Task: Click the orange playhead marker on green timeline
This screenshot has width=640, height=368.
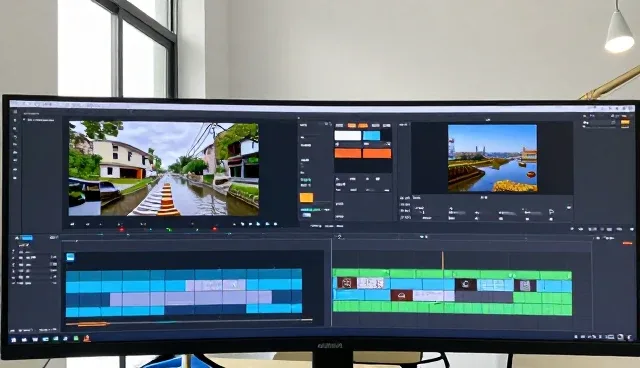Action: point(442,260)
